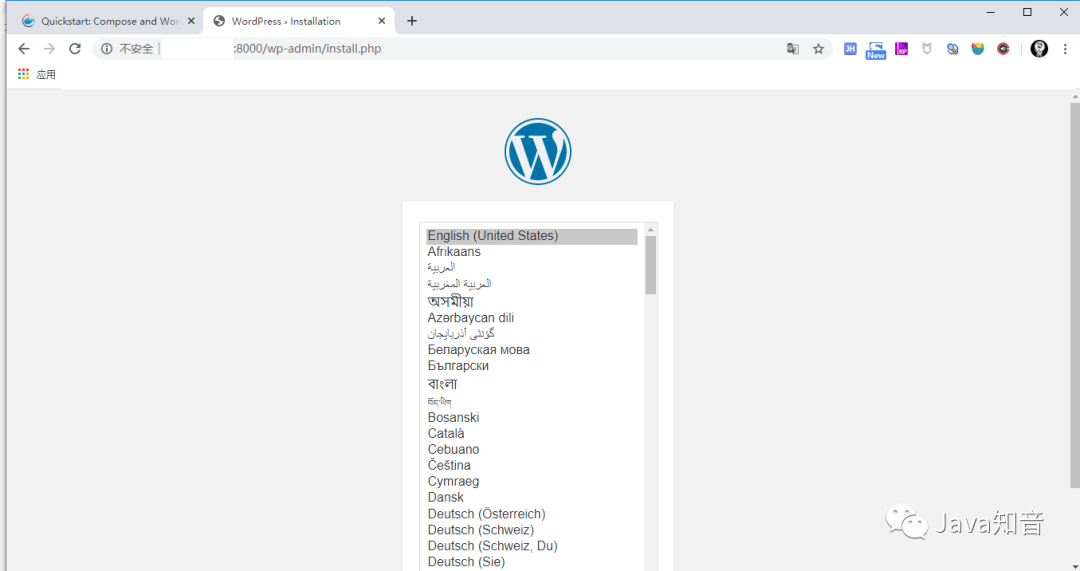This screenshot has height=571, width=1080.
Task: Select the Assamese অসমীয়া language option
Action: [x=450, y=301]
